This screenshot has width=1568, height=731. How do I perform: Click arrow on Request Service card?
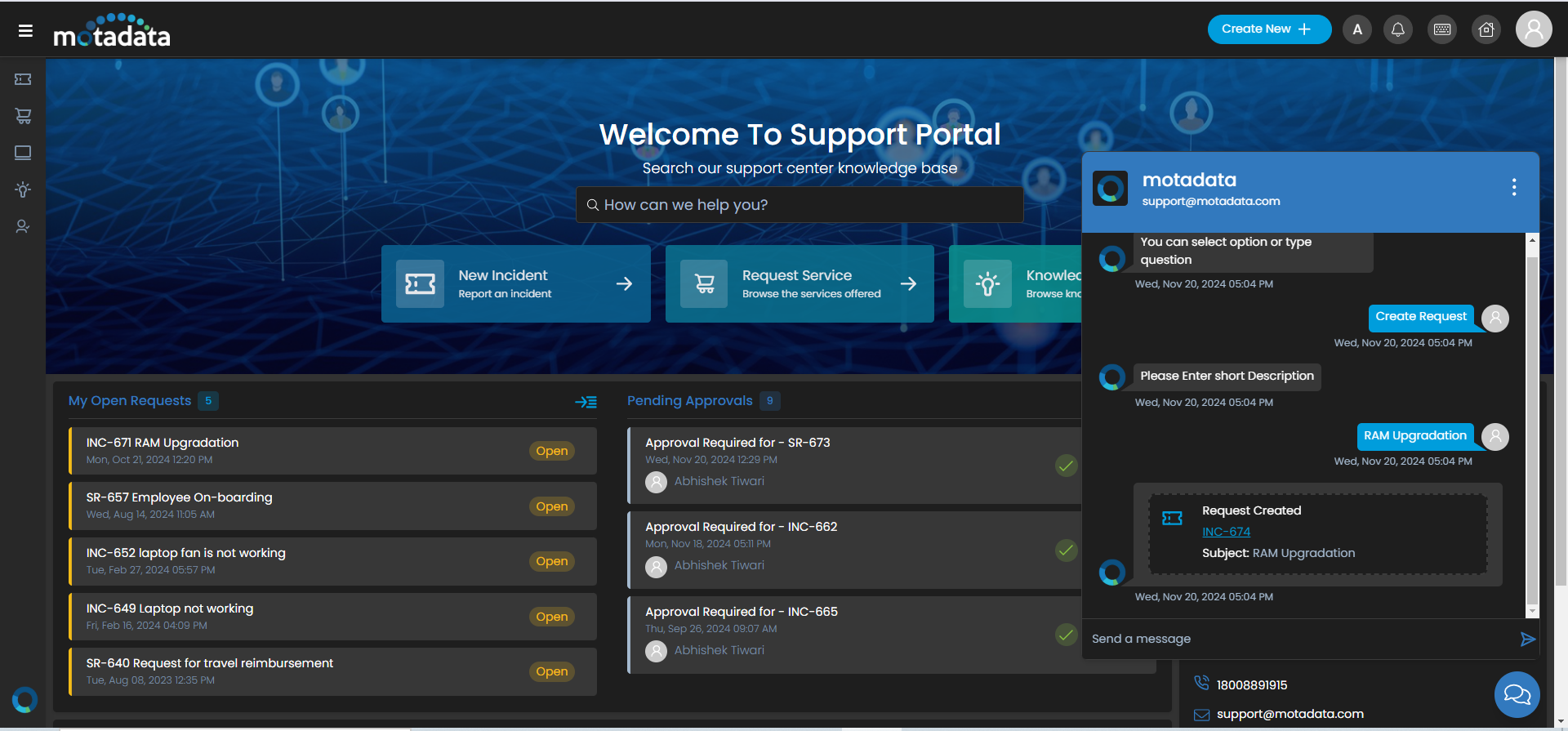[x=908, y=283]
